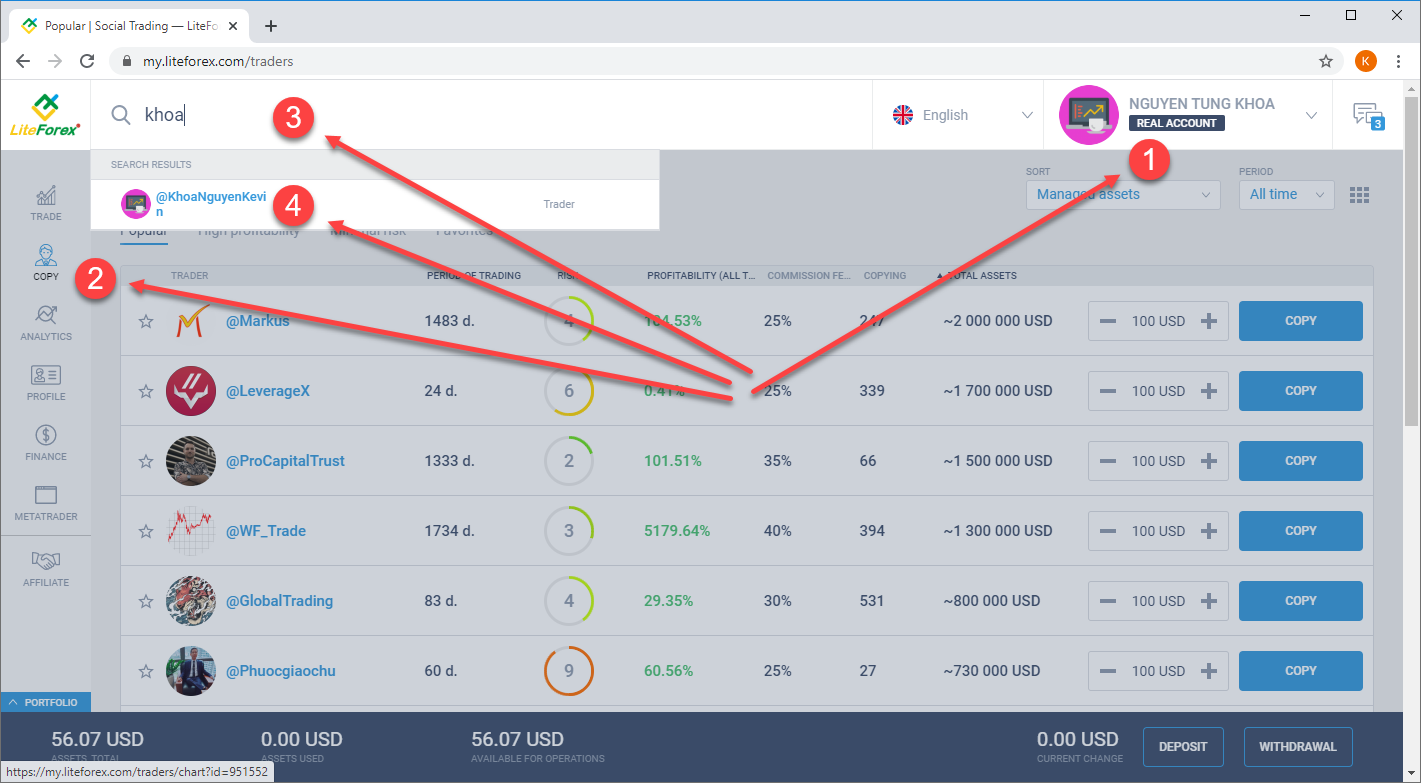Open the Finance sidebar icon
Viewport: 1421px width, 783px height.
(x=45, y=442)
